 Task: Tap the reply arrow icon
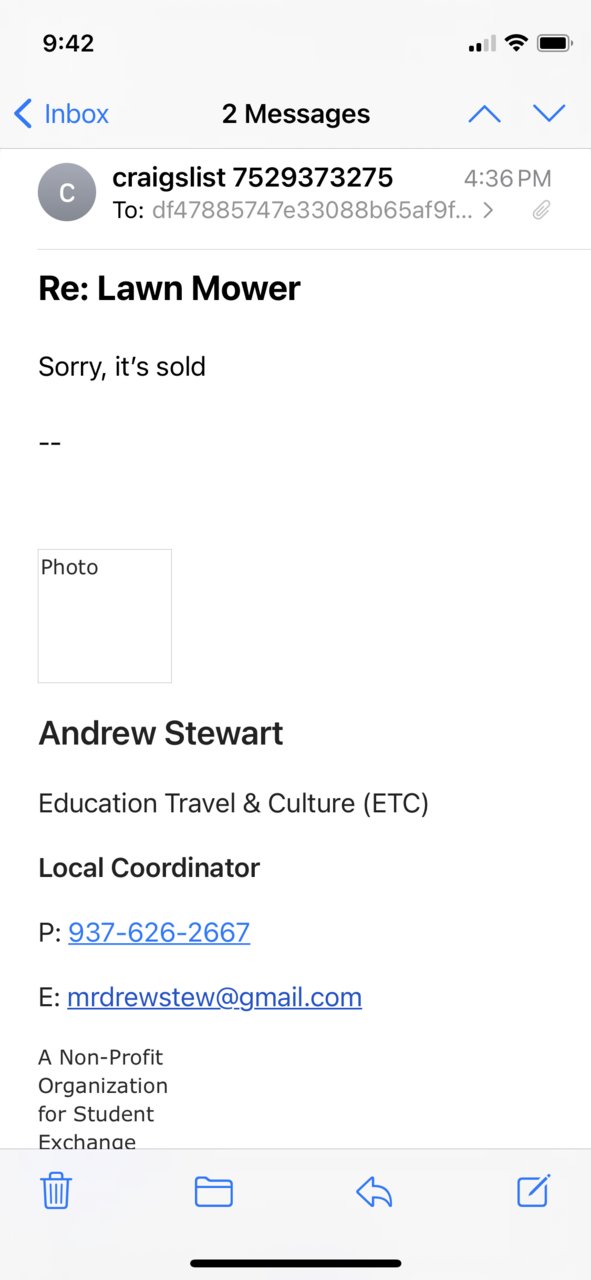pyautogui.click(x=374, y=1191)
